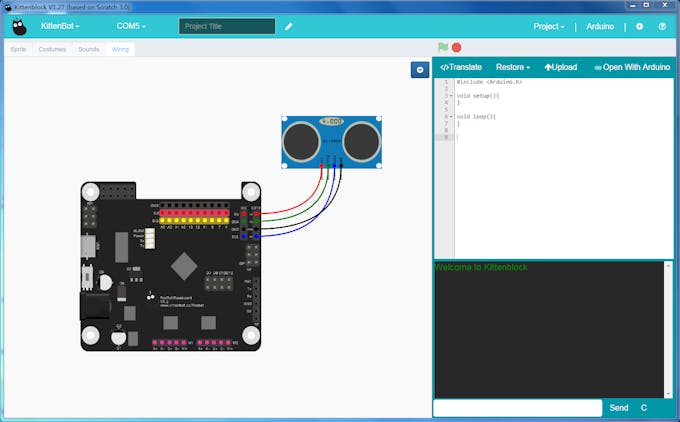Open the Sprite tab
The height and width of the screenshot is (422, 680).
18,49
